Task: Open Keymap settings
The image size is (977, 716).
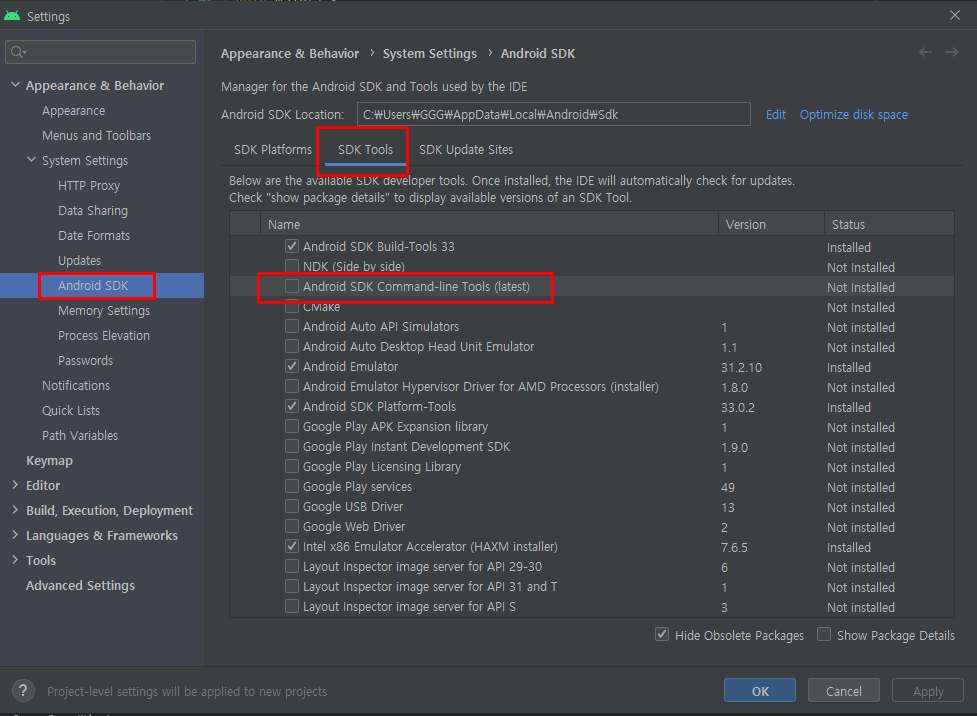Action: tap(49, 461)
